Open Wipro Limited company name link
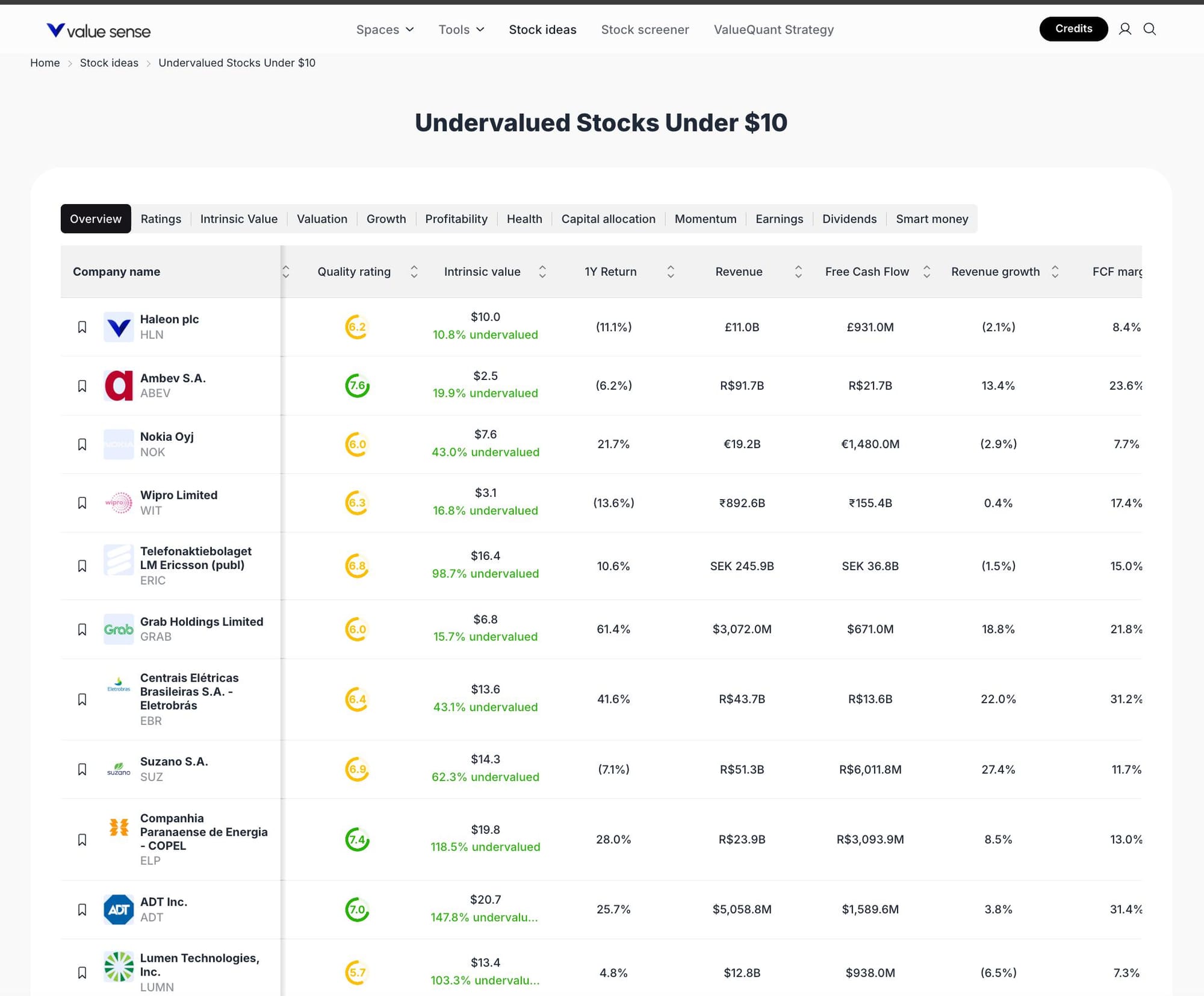The image size is (1204, 996). (179, 495)
